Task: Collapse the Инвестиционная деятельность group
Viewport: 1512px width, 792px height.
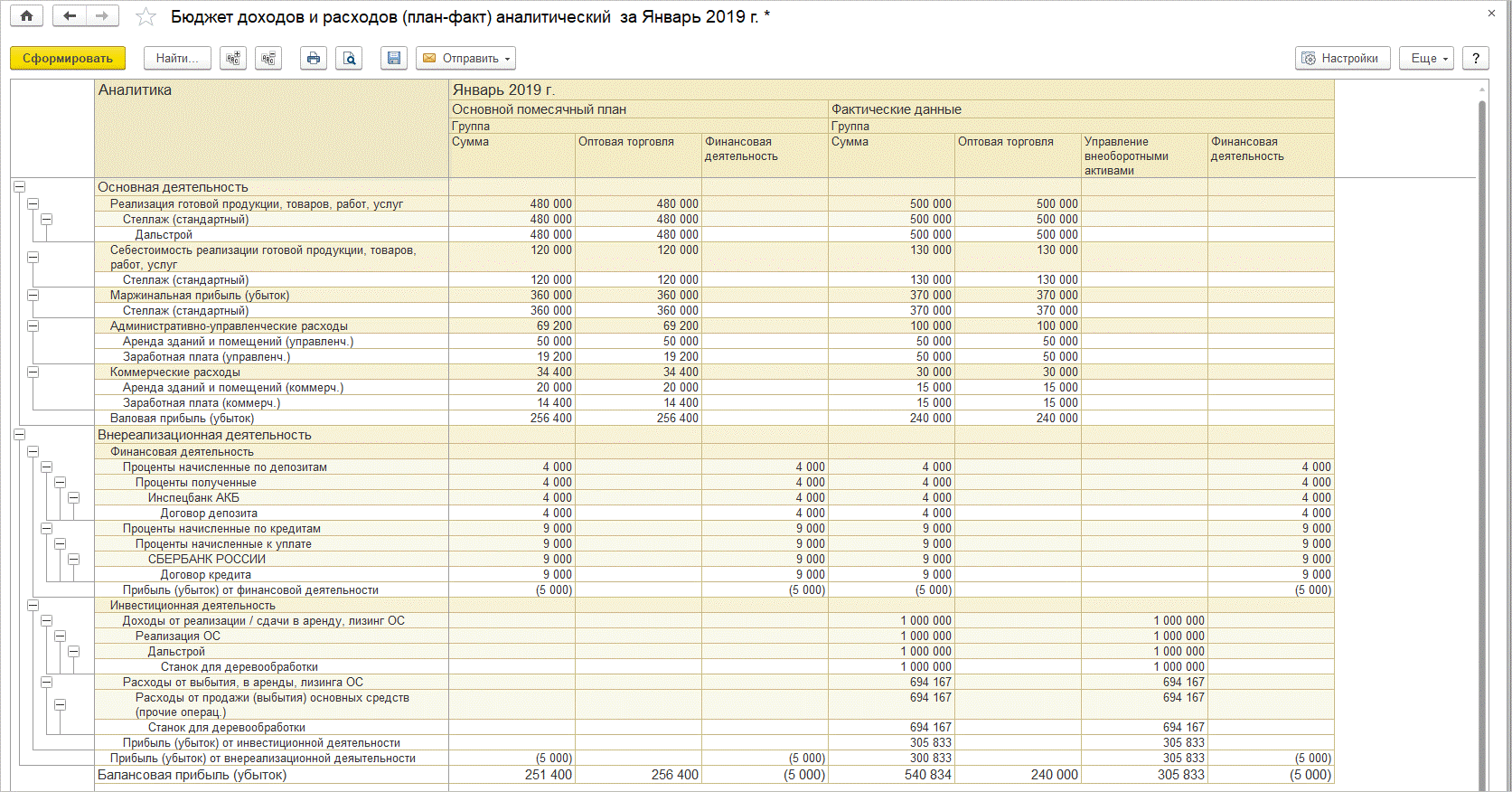Action: (x=33, y=605)
